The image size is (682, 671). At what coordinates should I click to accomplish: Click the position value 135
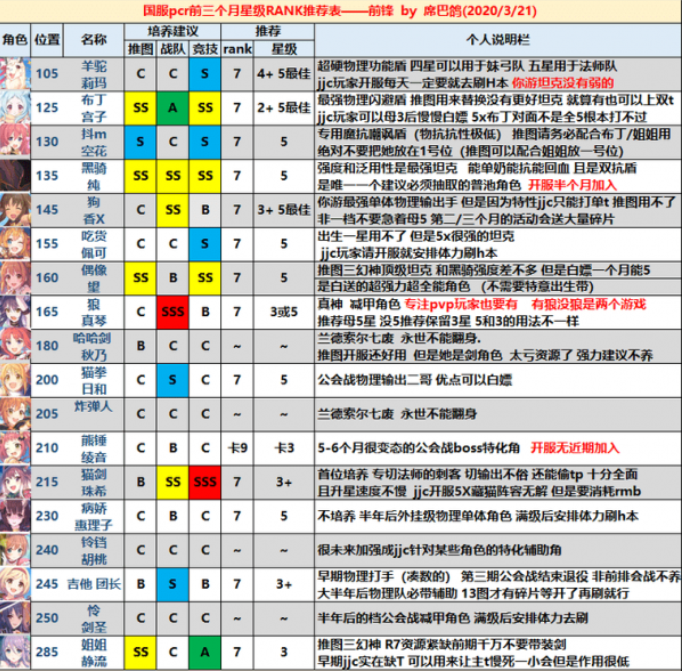47,176
